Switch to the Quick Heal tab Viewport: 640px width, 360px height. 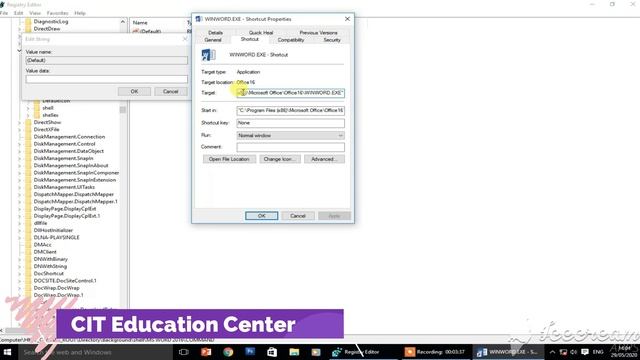pos(261,33)
